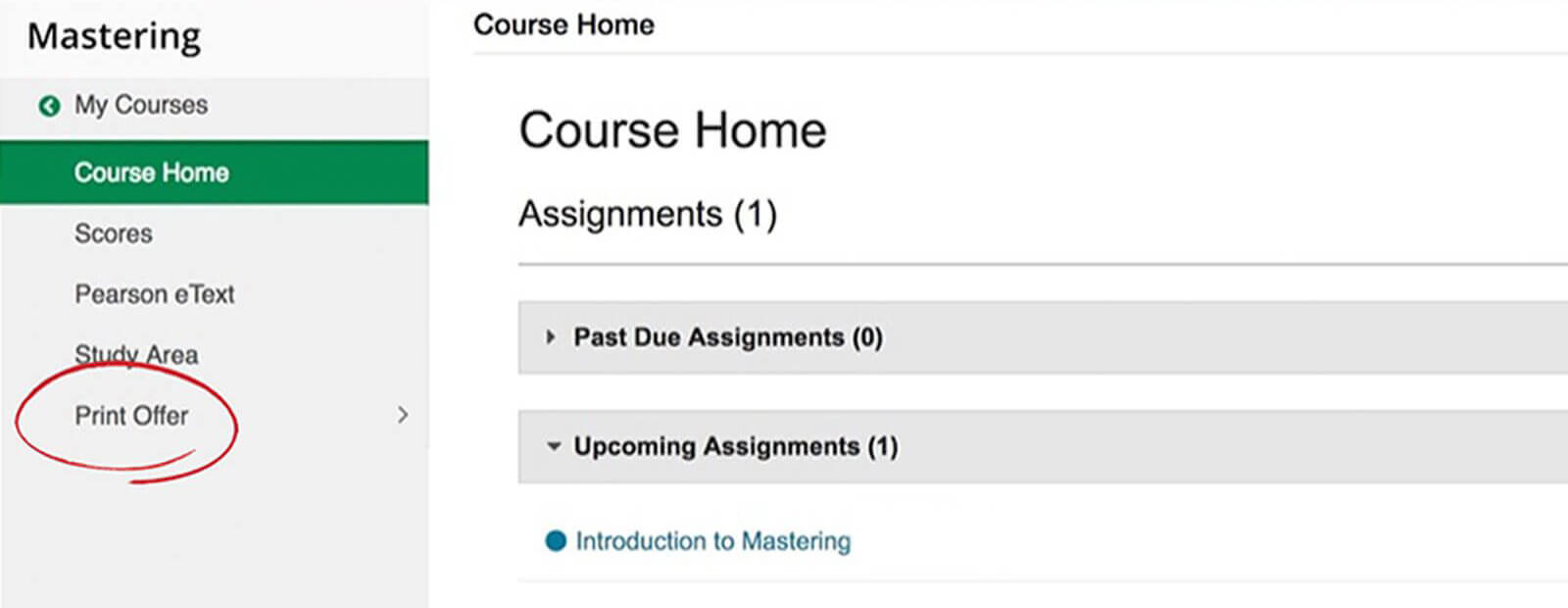Click the Mastering title in the sidebar
The image size is (1568, 608).
[114, 36]
